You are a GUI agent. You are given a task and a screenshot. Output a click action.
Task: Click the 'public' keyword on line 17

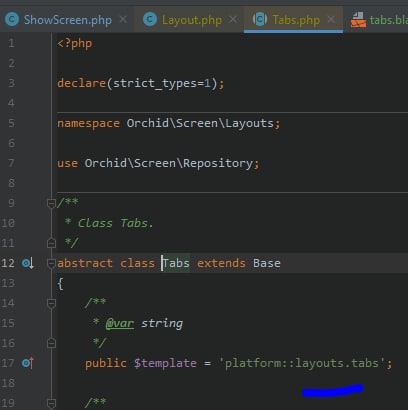tap(106, 363)
